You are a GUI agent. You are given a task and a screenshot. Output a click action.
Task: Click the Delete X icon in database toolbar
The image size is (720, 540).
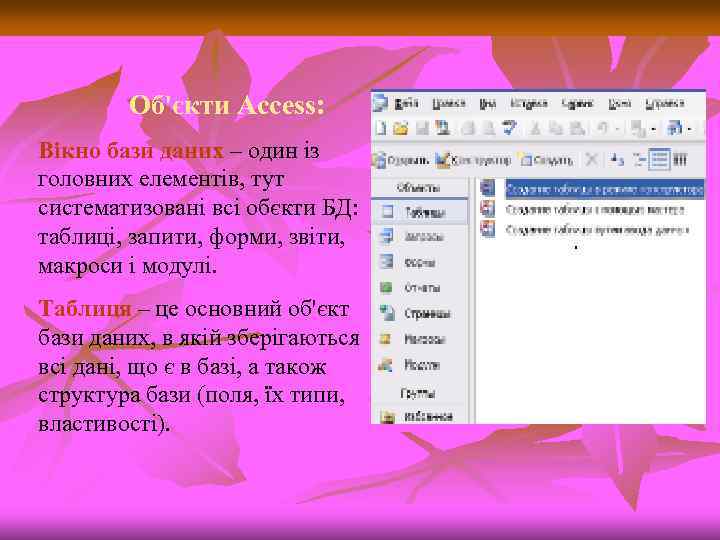[x=591, y=160]
